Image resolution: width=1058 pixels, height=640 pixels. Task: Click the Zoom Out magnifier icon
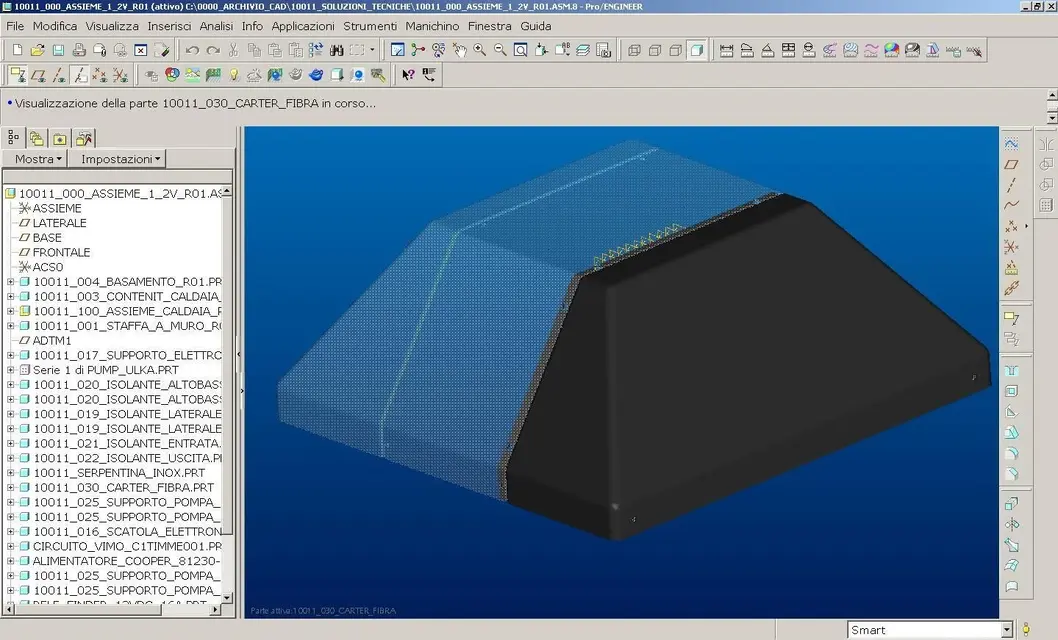[x=500, y=50]
